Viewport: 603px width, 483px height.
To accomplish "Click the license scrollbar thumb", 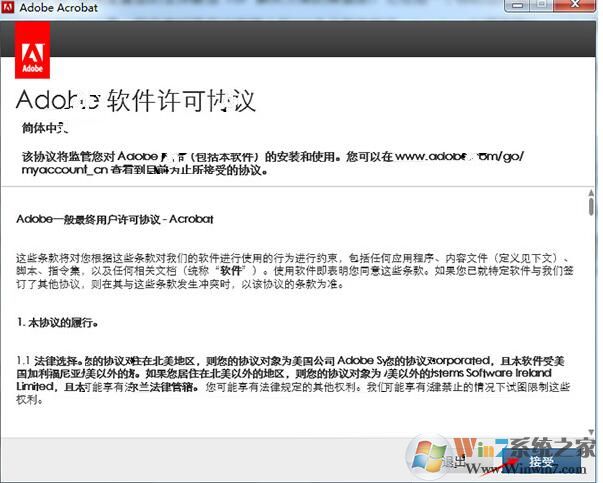I will pos(591,206).
